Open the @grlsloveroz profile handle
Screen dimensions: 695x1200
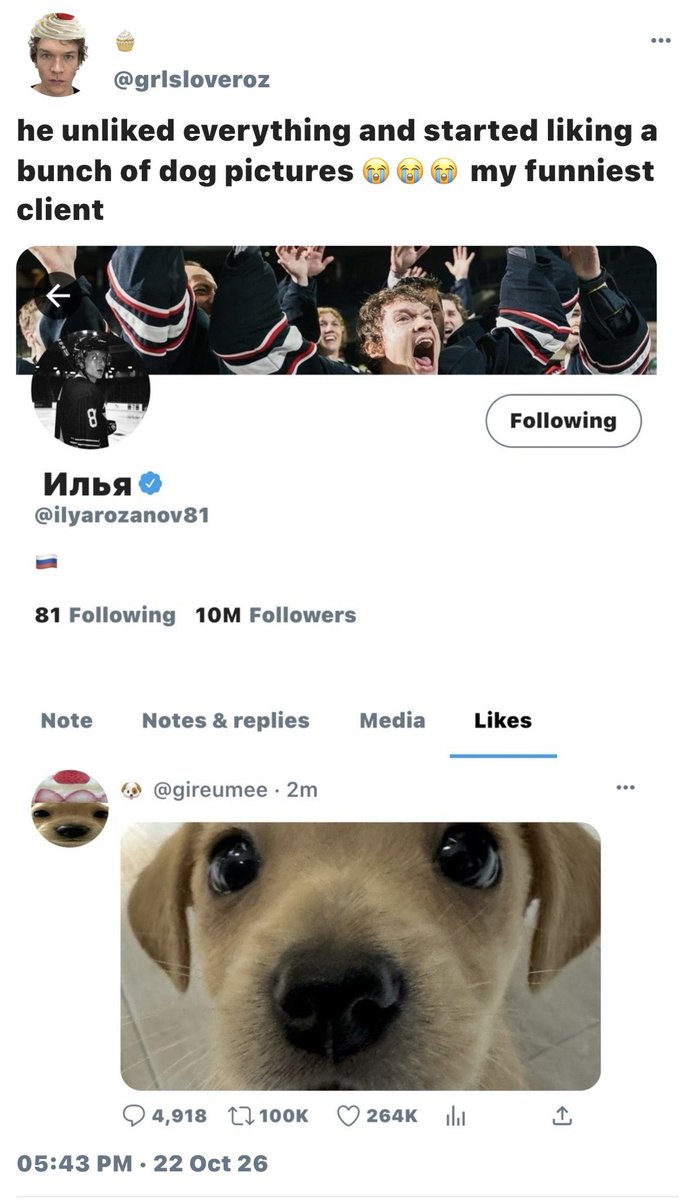pos(192,79)
